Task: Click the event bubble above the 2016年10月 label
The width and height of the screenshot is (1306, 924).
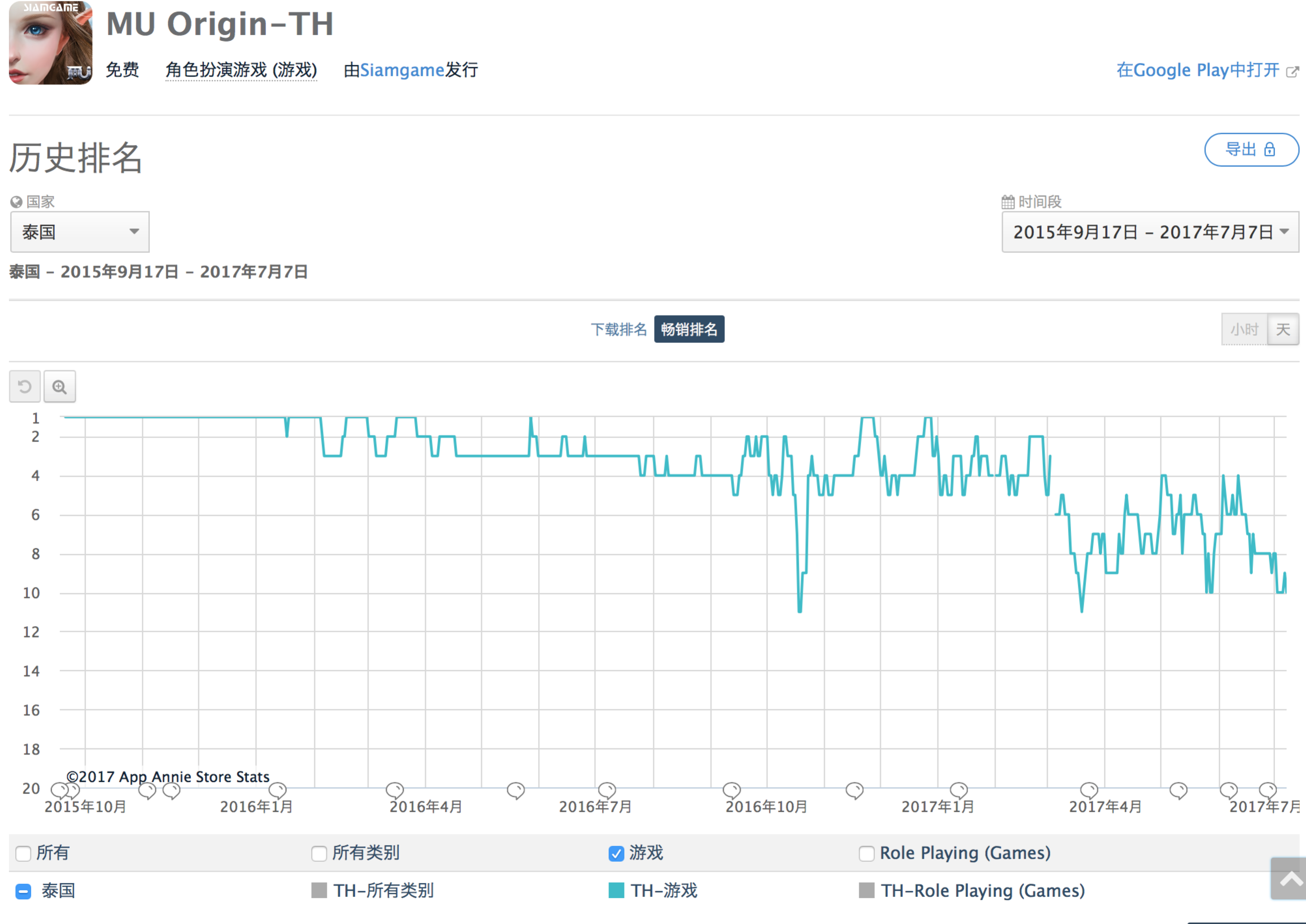Action: pos(732,790)
